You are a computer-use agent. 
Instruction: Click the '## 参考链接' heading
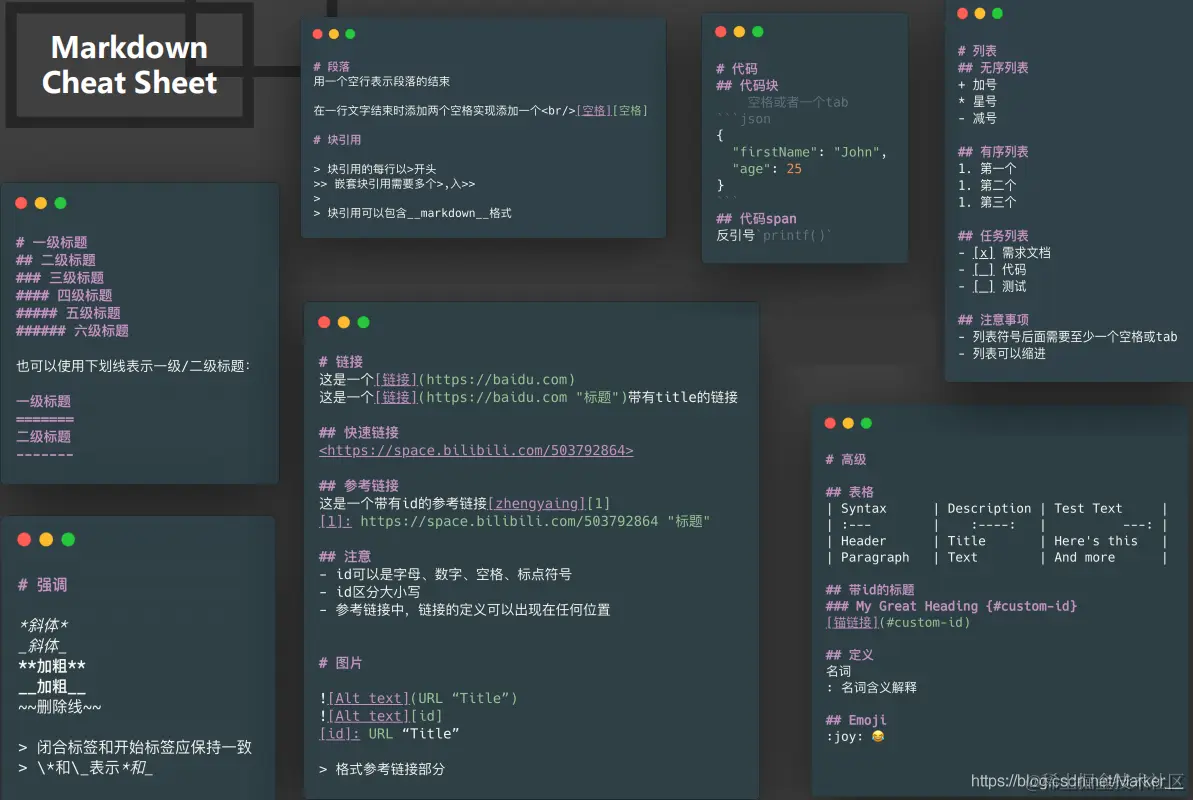point(358,486)
